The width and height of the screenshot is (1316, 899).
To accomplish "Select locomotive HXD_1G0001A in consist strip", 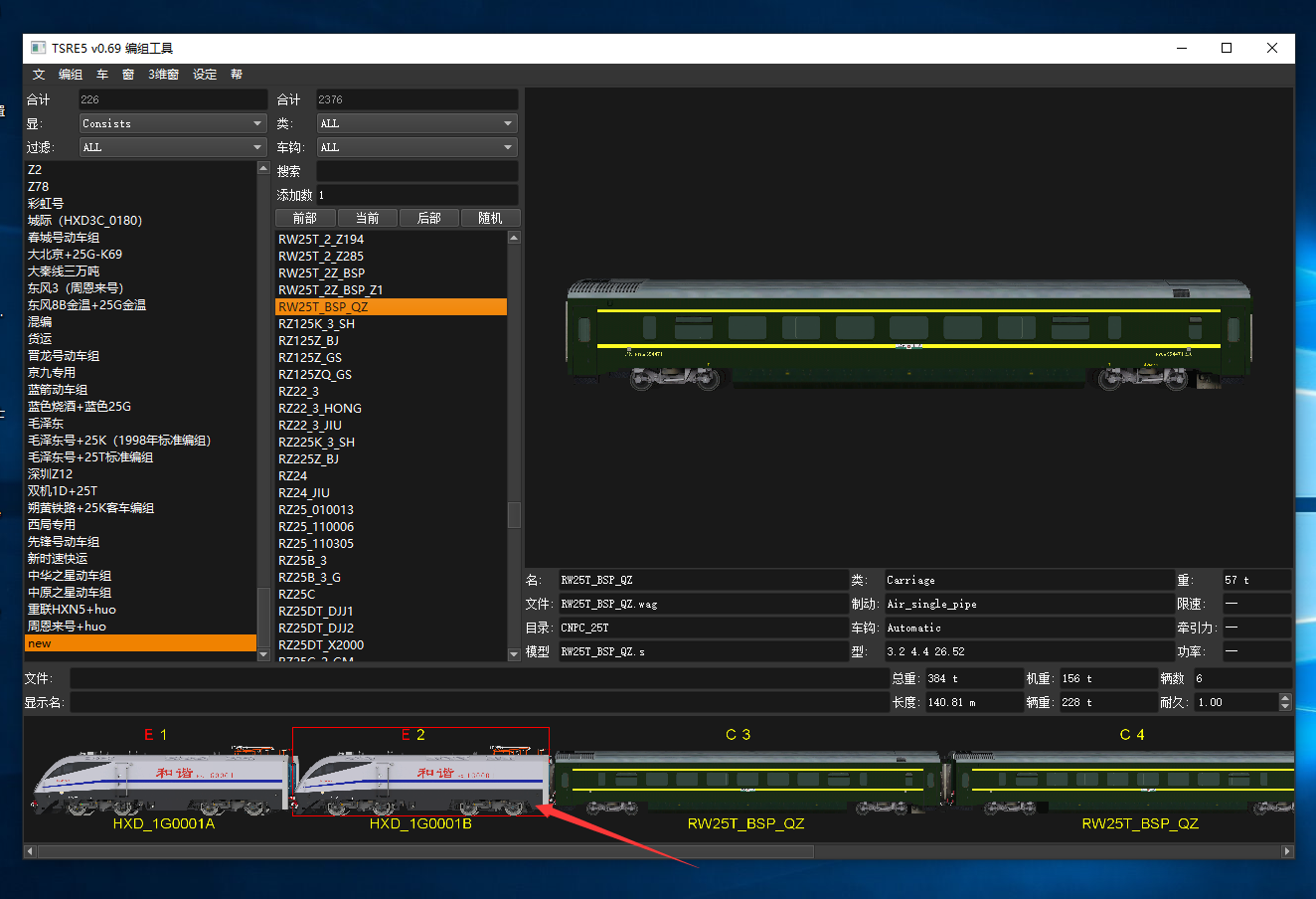I will [x=163, y=784].
